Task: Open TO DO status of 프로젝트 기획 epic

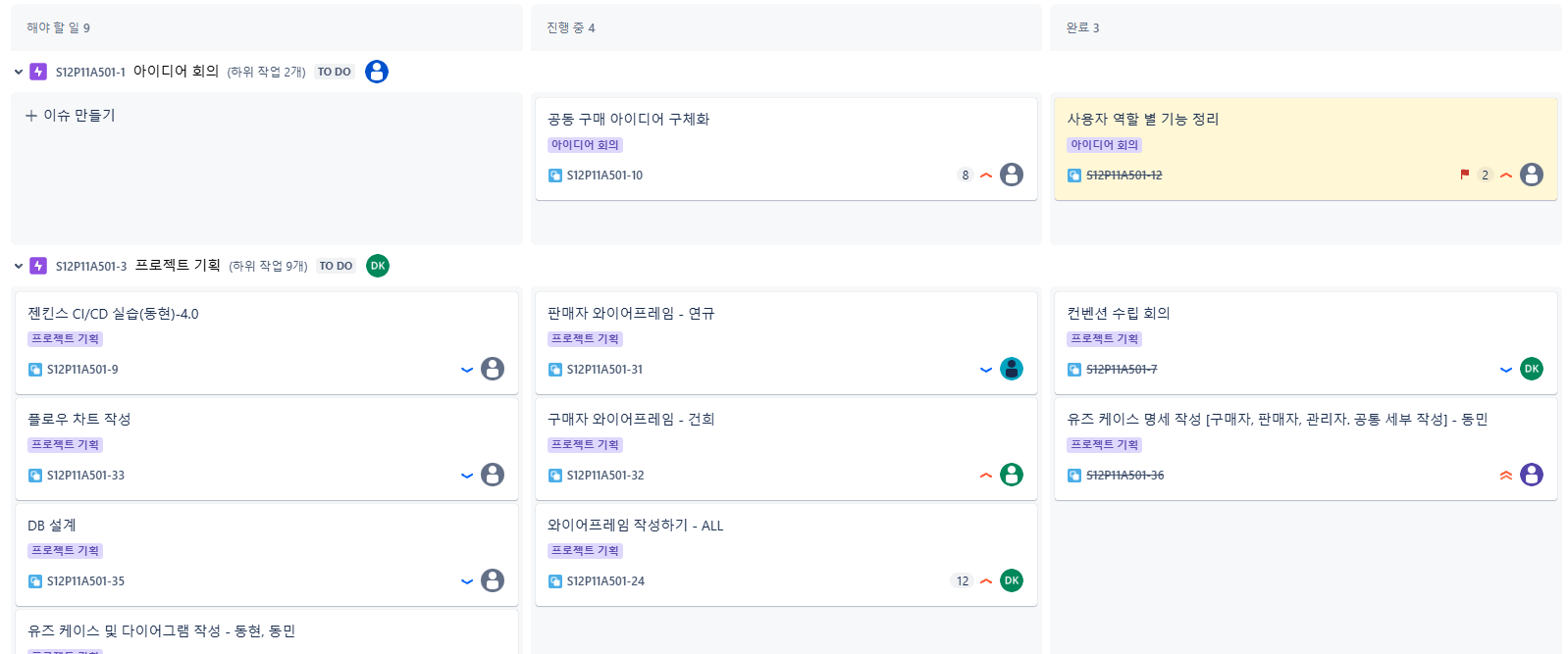Action: coord(336,266)
